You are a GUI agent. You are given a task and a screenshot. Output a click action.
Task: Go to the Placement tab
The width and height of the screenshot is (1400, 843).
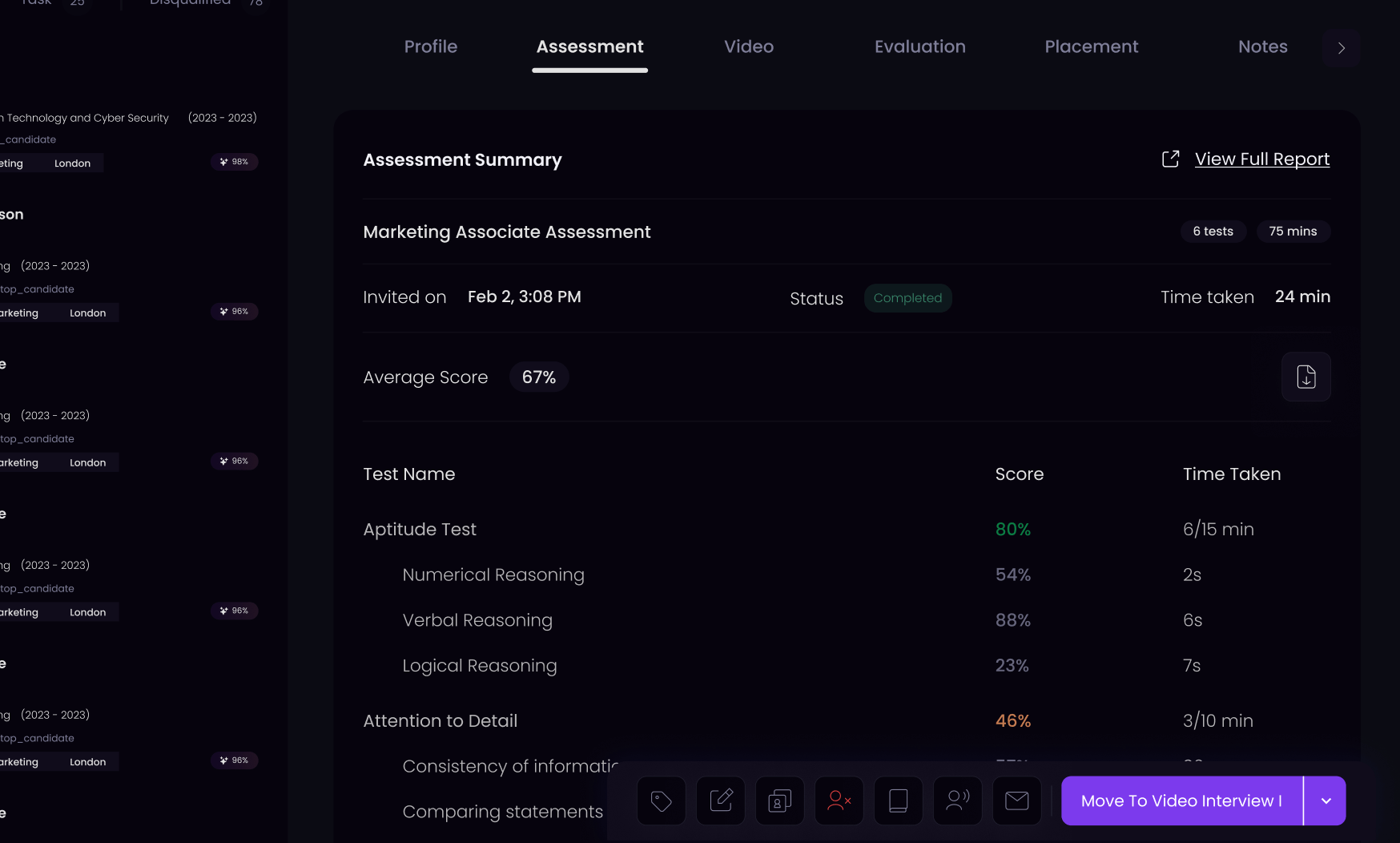tap(1091, 46)
